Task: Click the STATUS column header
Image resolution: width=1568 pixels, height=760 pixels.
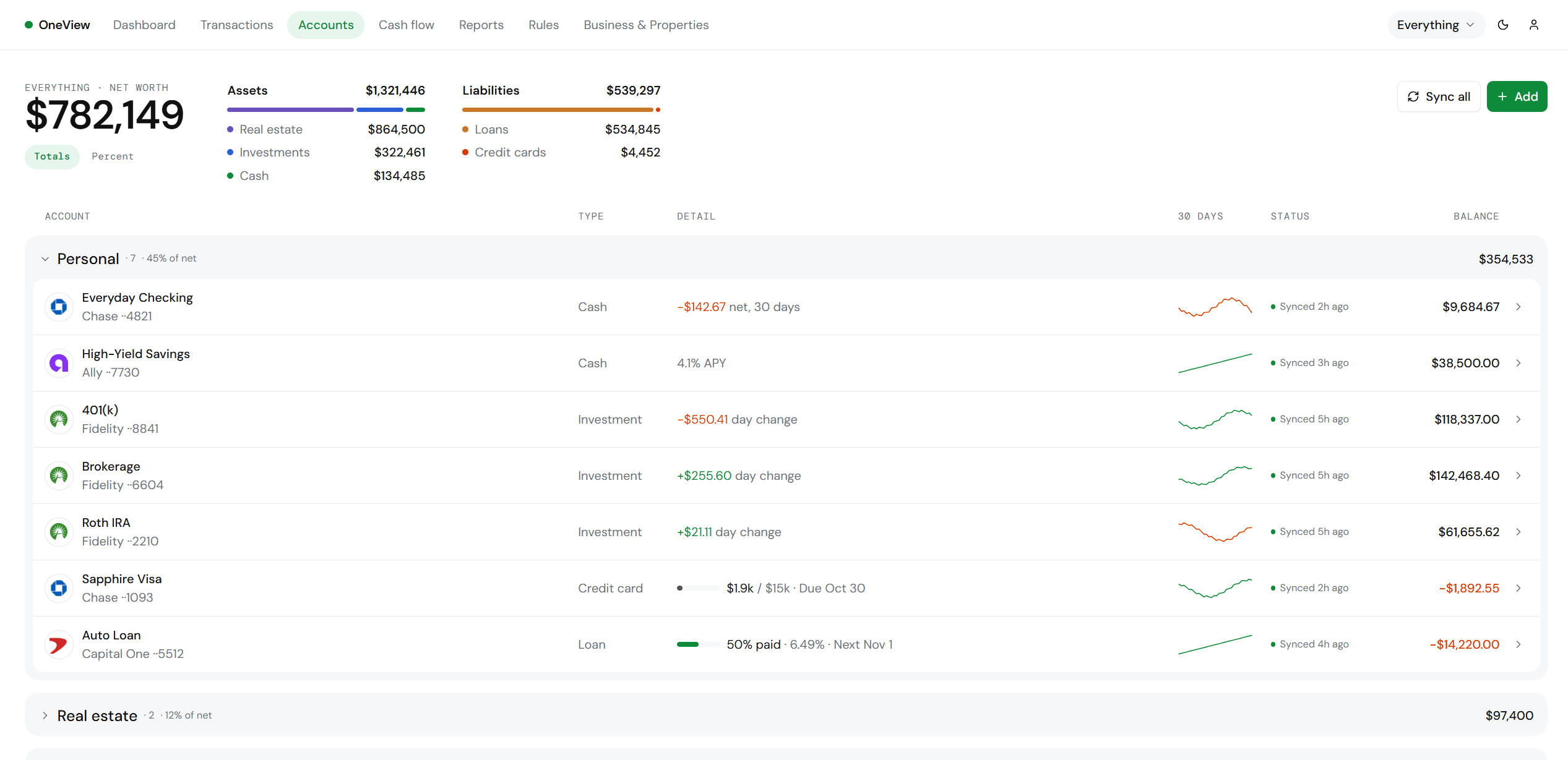Action: coord(1290,216)
